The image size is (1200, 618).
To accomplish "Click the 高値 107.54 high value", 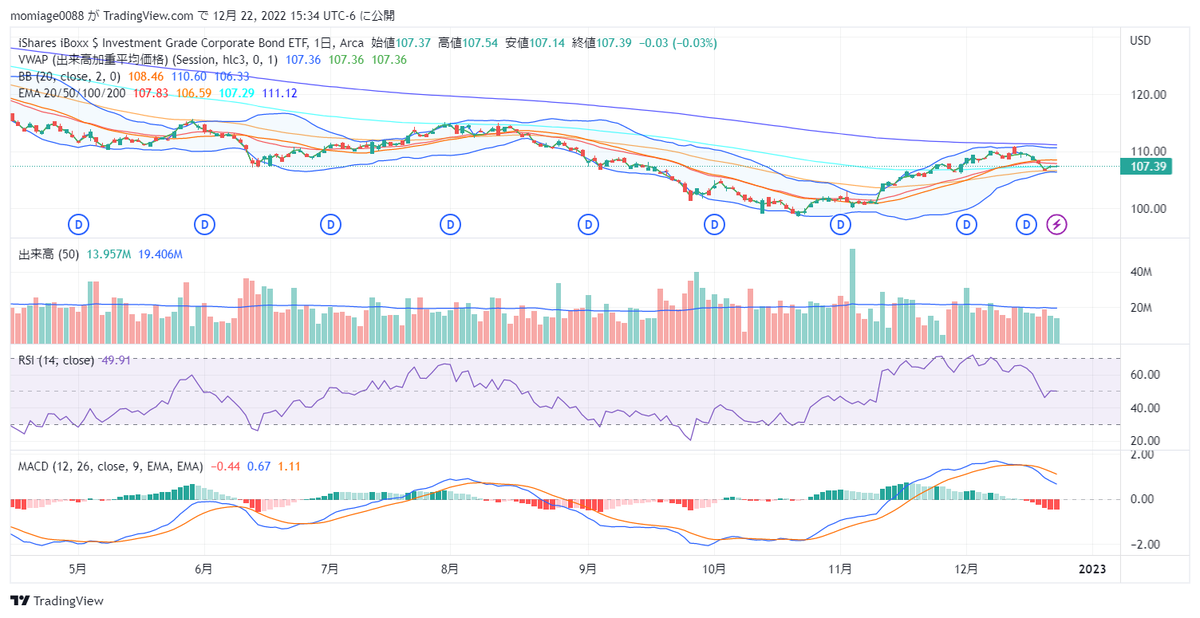I will [466, 43].
